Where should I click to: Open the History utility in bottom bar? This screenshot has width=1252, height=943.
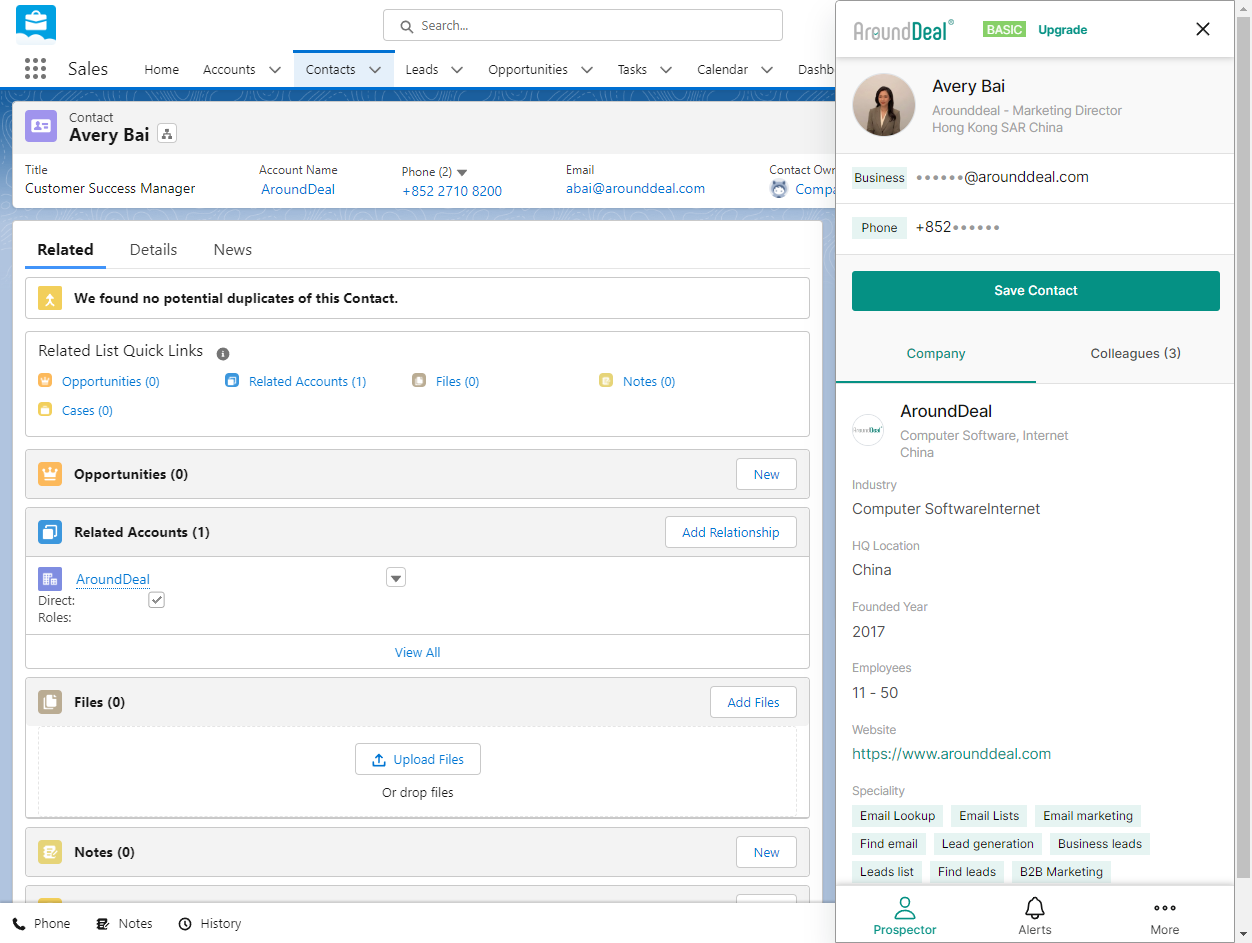[x=210, y=924]
